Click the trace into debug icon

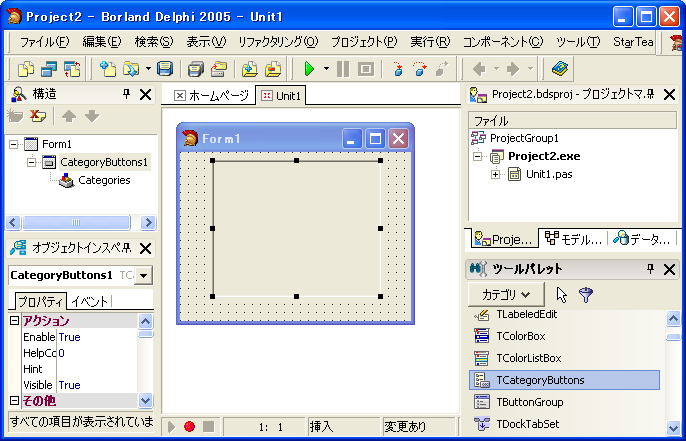pyautogui.click(x=397, y=69)
